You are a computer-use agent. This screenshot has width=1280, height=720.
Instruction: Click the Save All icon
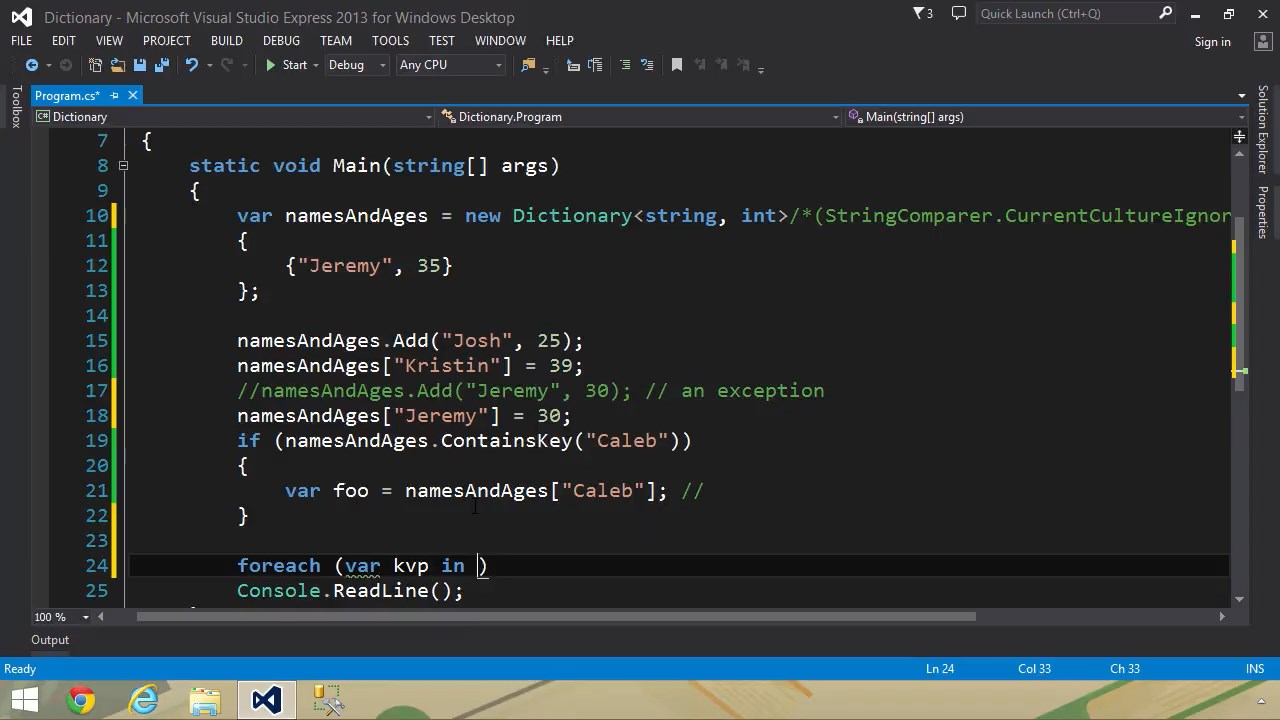point(161,65)
